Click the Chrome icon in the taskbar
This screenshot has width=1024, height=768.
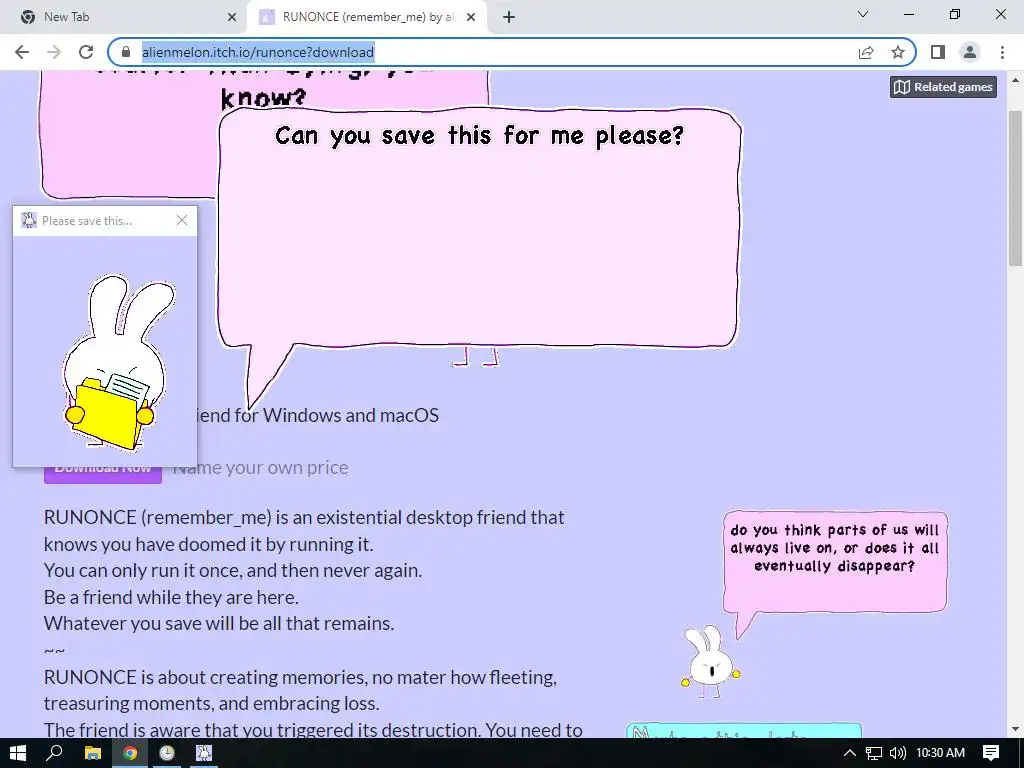click(x=130, y=753)
